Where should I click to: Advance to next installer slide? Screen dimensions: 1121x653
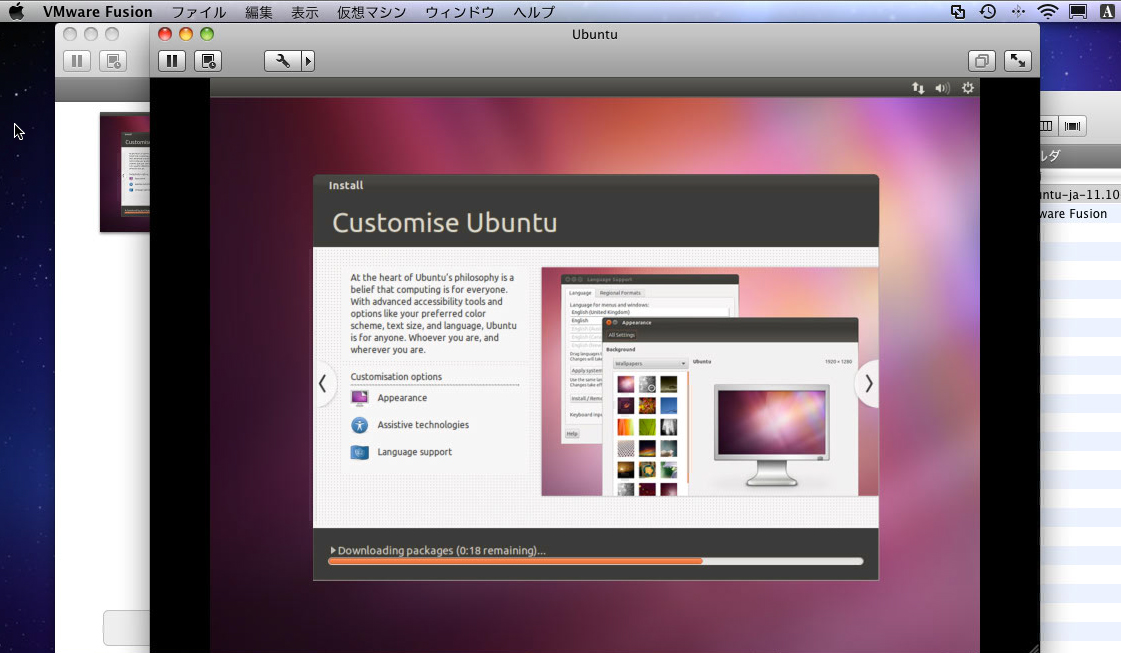click(x=868, y=384)
